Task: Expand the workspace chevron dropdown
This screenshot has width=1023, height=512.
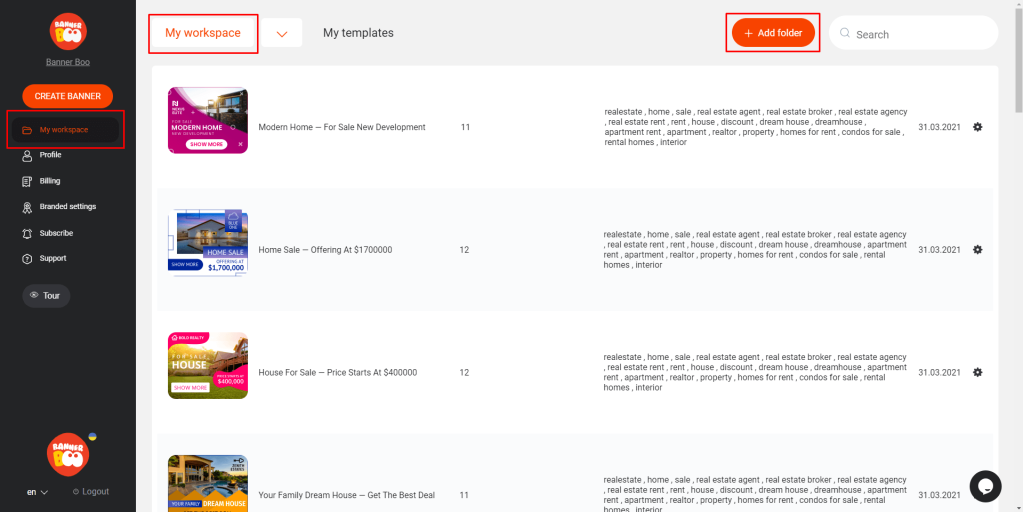Action: click(282, 33)
